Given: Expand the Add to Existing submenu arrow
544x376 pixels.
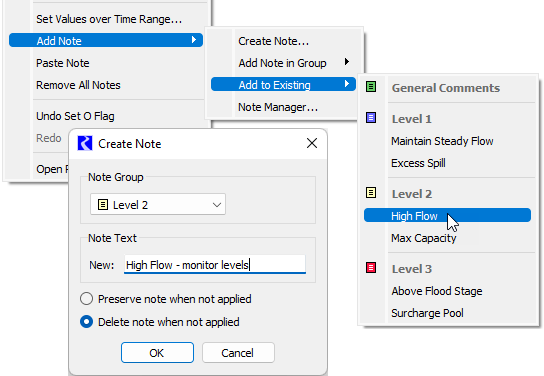Looking at the screenshot, I should pos(347,84).
